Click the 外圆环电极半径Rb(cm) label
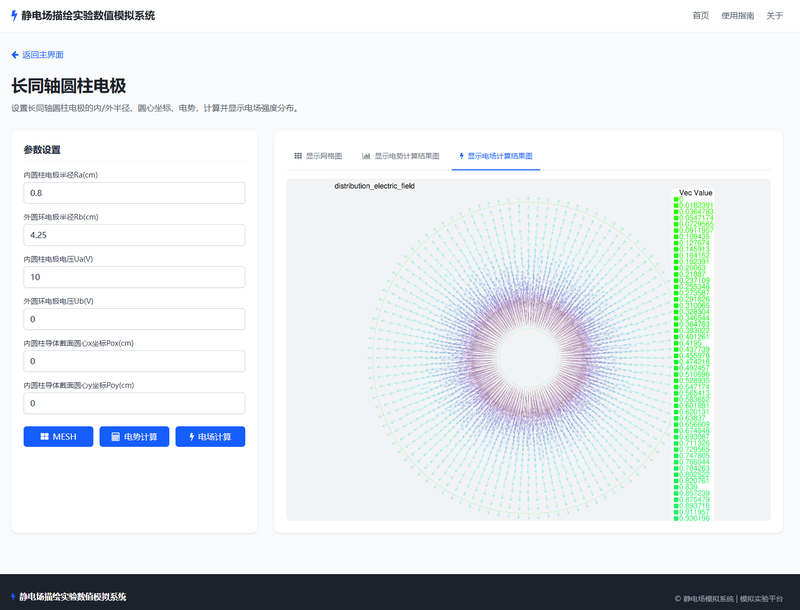Viewport: 800px width, 610px height. pyautogui.click(x=61, y=217)
